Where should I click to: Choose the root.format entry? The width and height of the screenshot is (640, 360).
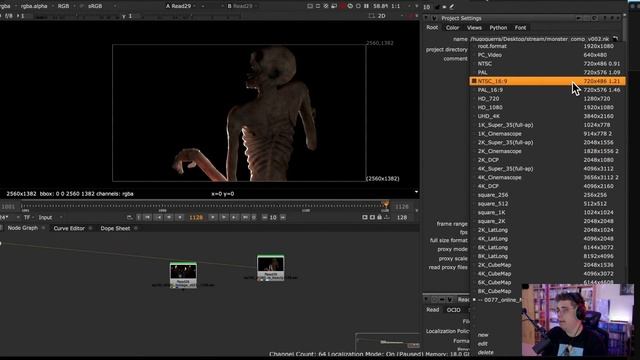point(547,46)
